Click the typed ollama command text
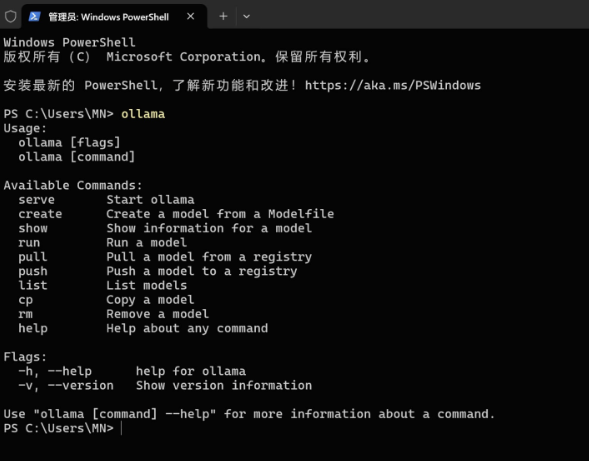 coord(143,114)
